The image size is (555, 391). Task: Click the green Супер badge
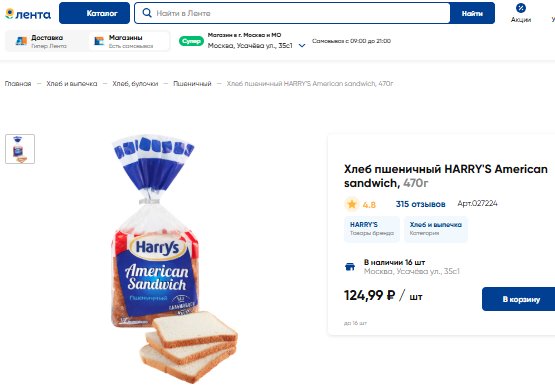tap(191, 41)
